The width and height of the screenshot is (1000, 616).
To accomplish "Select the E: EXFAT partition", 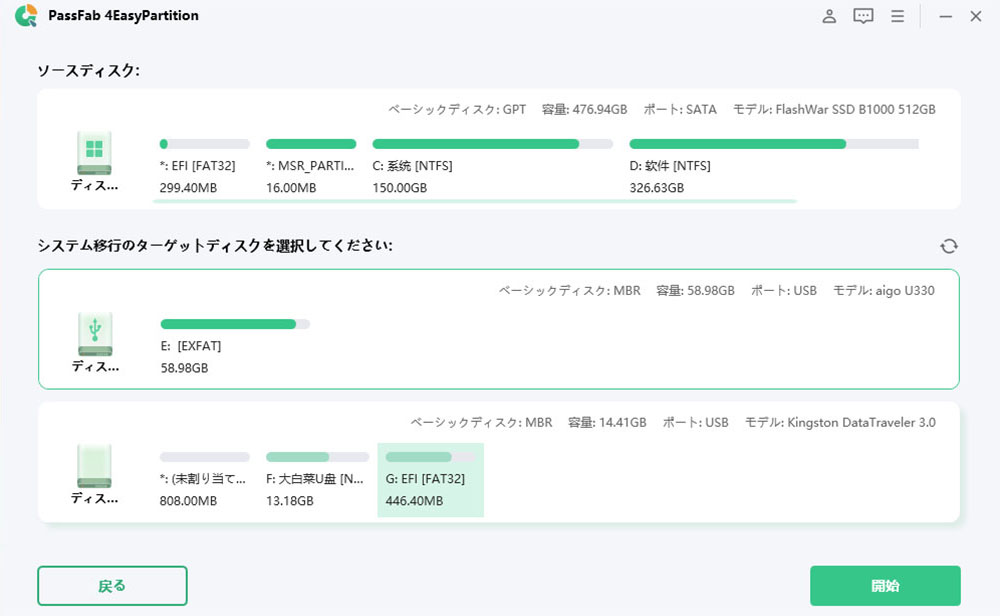I will click(x=234, y=346).
